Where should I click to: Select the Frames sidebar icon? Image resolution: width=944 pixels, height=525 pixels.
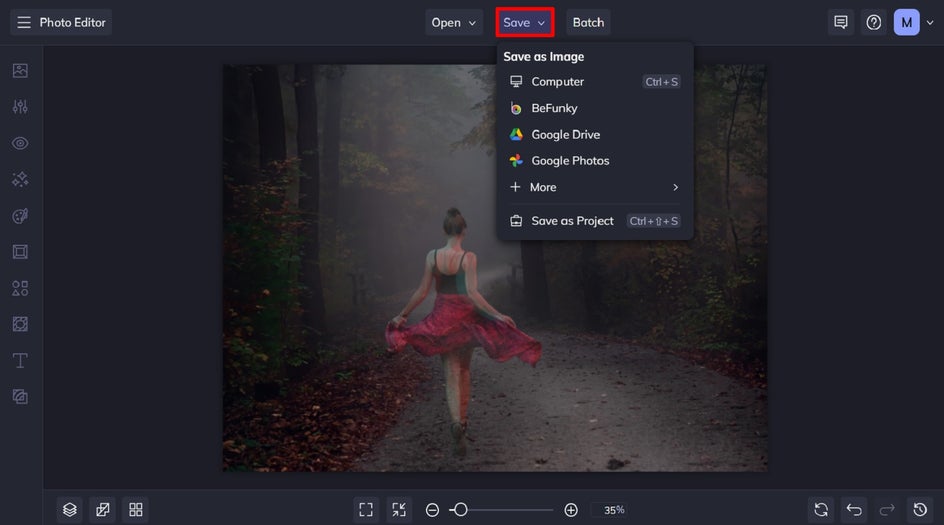coord(20,252)
